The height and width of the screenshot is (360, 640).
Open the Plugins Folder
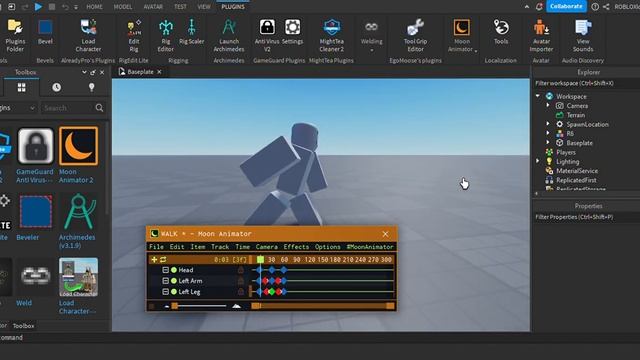point(15,35)
